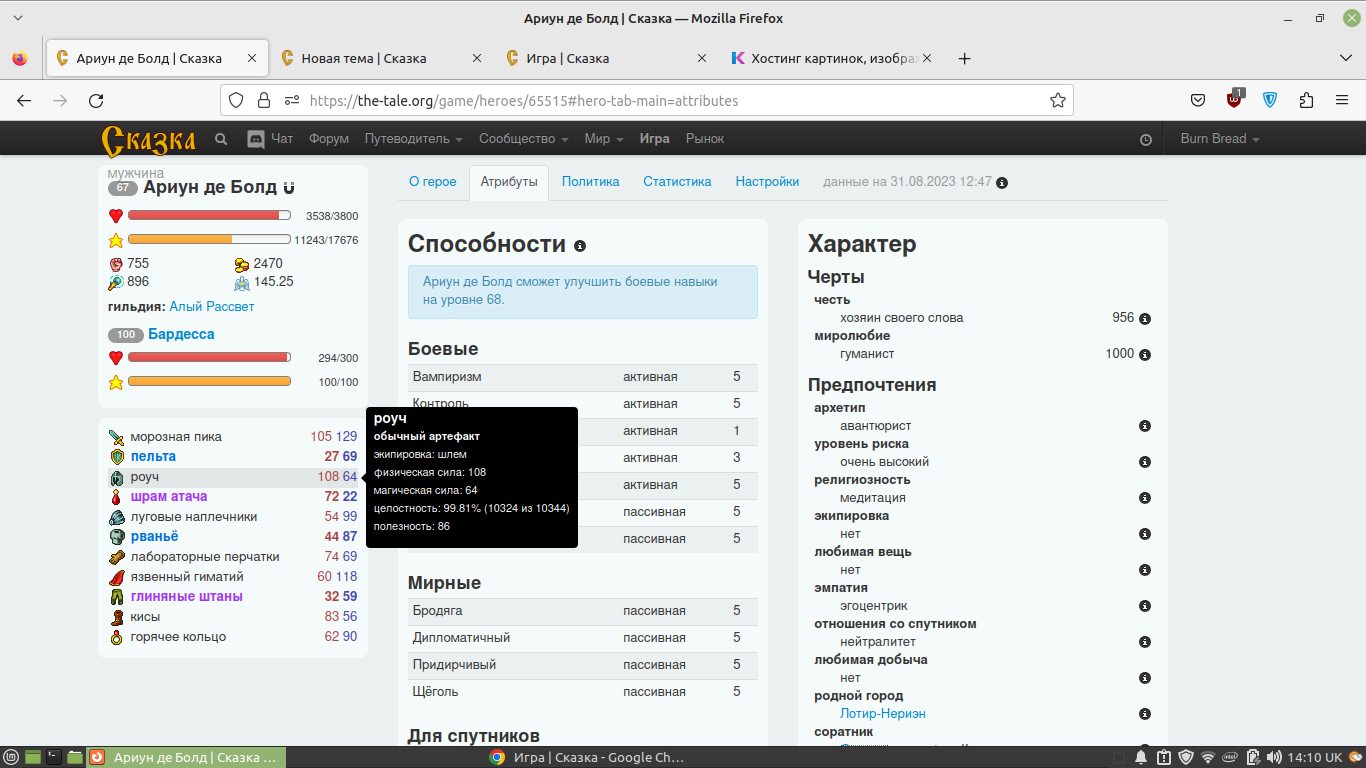Viewport: 1366px width, 768px height.
Task: Click info icon next to честь value 956
Action: [1145, 319]
